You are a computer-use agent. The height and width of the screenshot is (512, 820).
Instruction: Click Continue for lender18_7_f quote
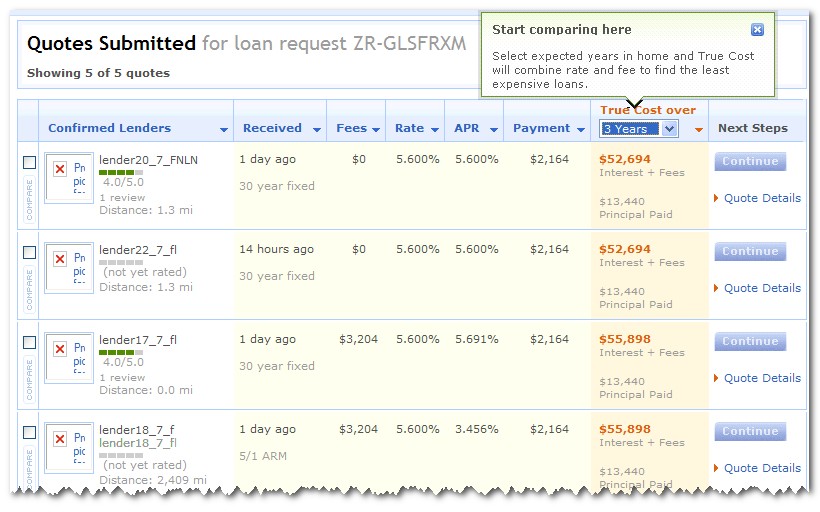pyautogui.click(x=750, y=431)
